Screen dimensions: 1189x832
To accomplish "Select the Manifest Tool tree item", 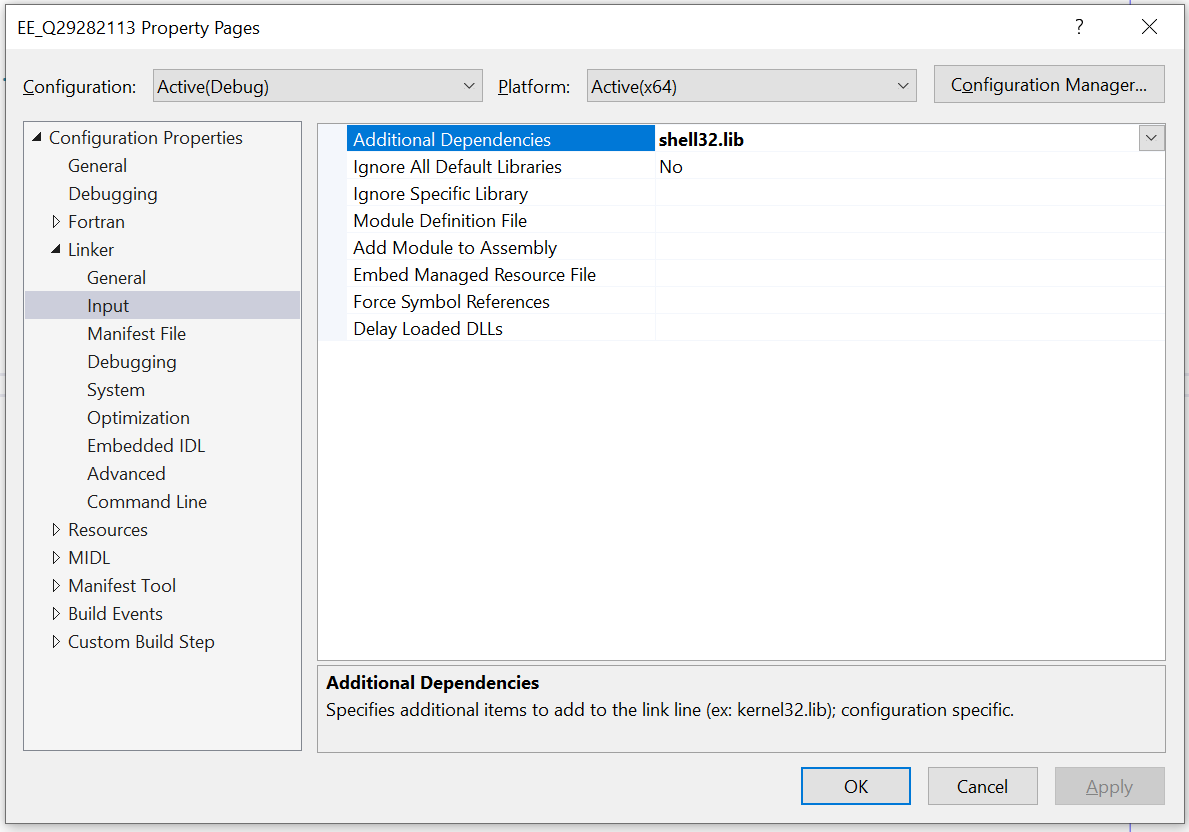I will (x=122, y=586).
